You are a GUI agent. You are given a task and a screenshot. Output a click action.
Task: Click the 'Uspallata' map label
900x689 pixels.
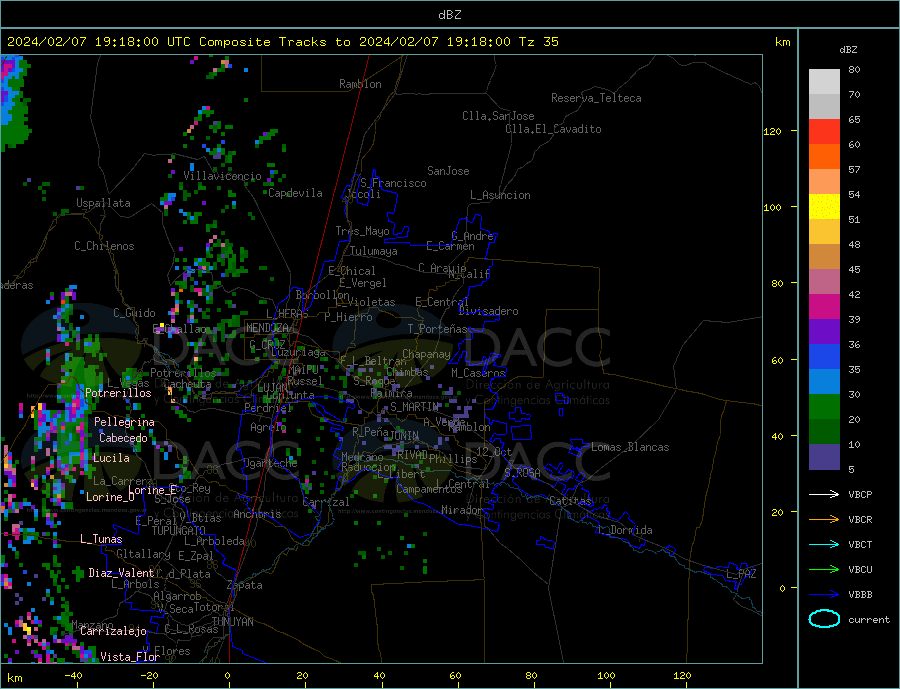tap(103, 203)
